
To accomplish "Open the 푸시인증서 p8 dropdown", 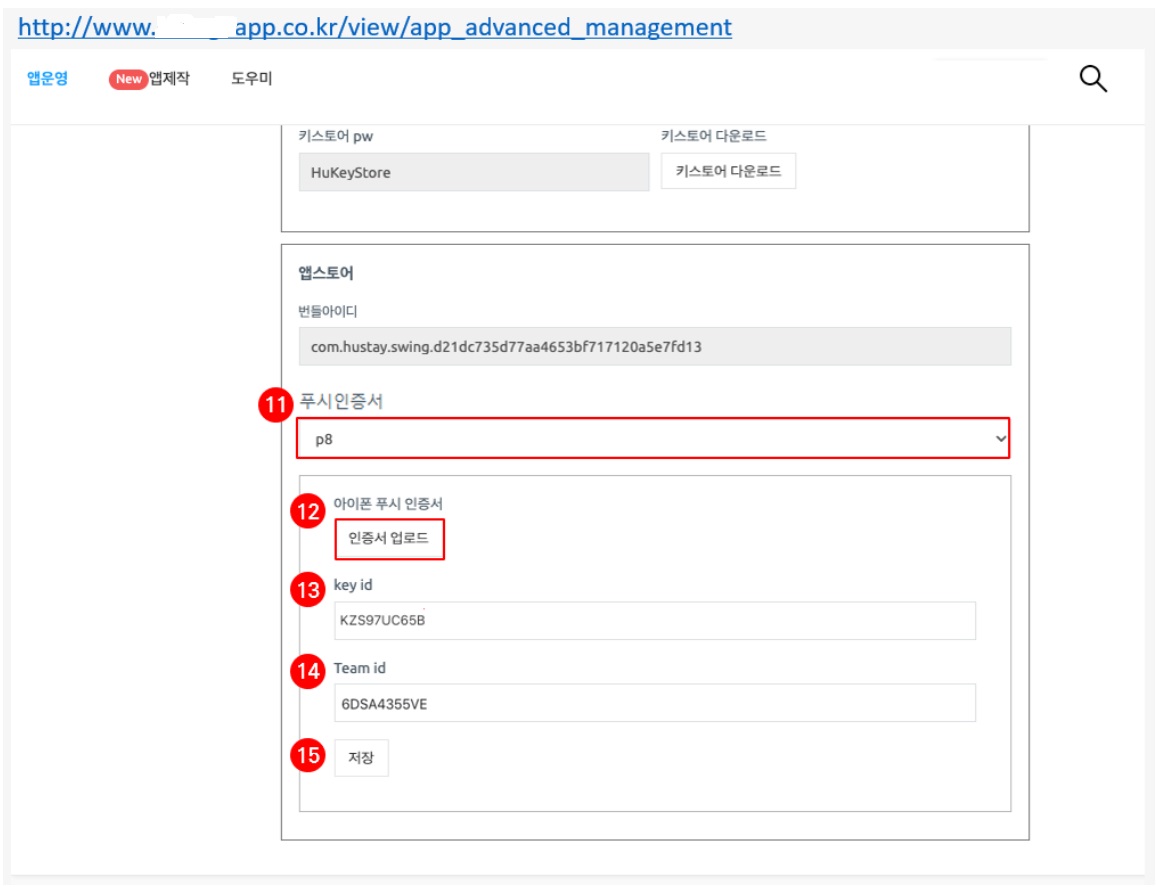I will [653, 439].
